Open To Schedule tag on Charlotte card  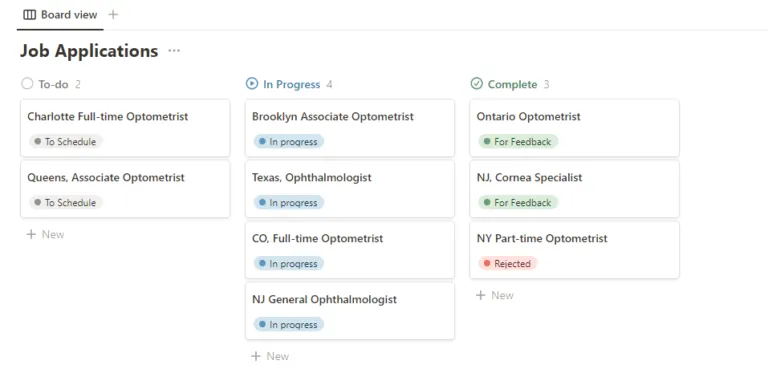[66, 142]
